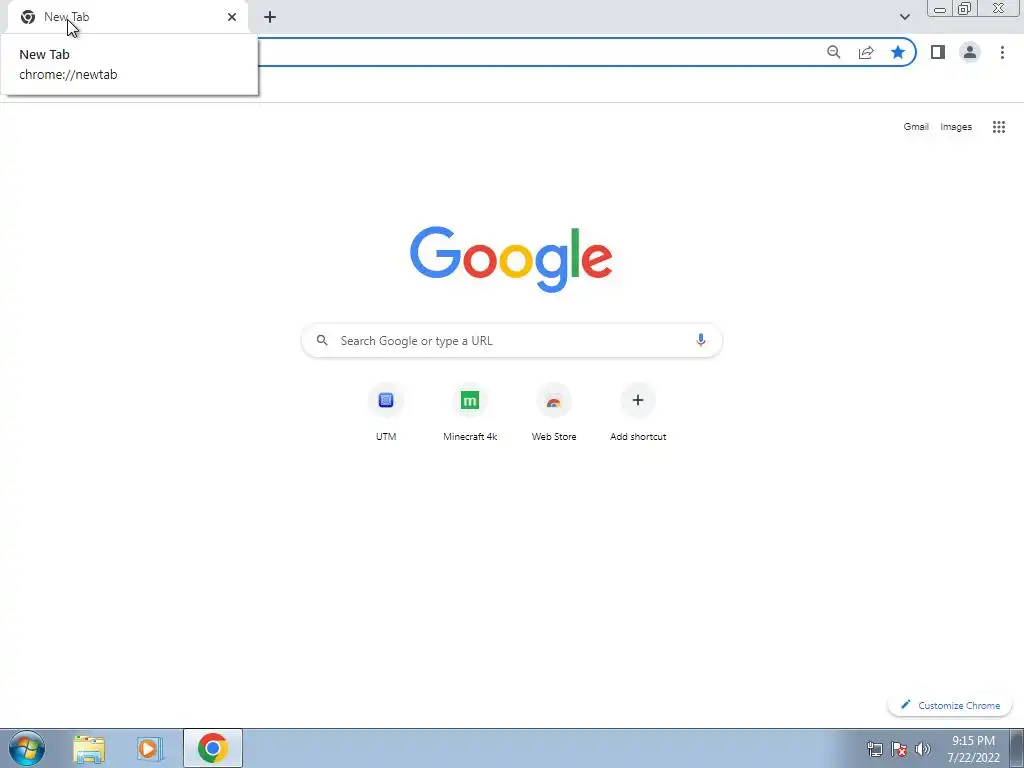Open the UTM shortcut
1024x768 pixels.
(x=386, y=411)
